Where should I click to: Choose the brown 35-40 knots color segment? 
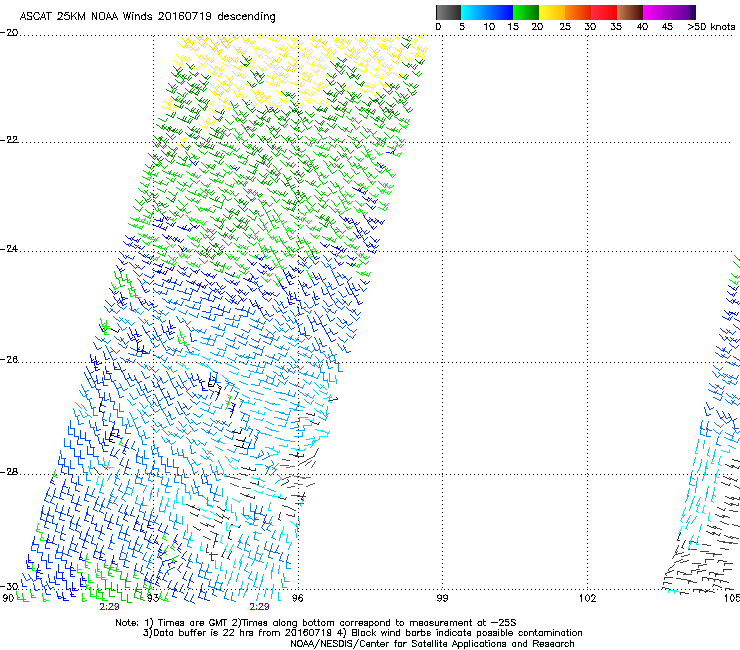(630, 12)
